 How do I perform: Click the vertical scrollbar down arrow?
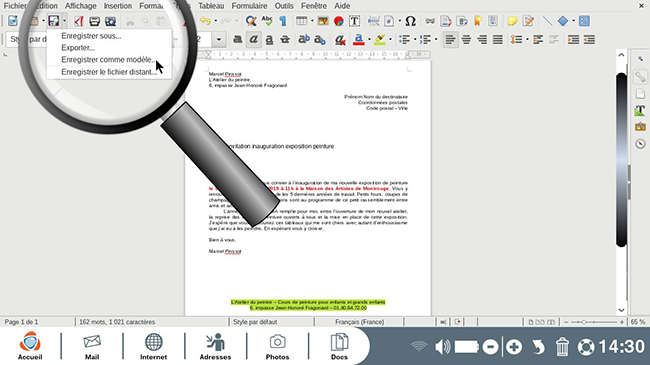tap(621, 310)
